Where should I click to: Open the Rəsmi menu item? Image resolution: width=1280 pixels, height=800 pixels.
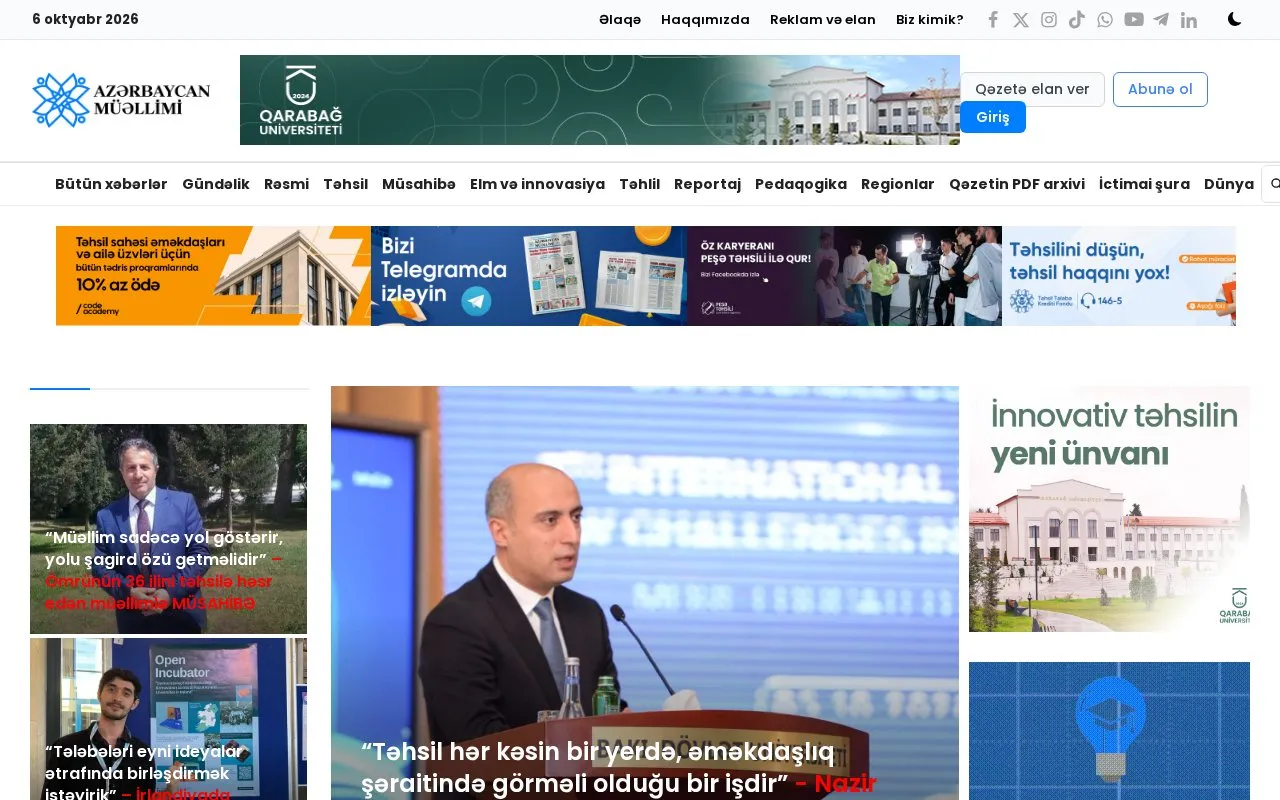click(286, 184)
